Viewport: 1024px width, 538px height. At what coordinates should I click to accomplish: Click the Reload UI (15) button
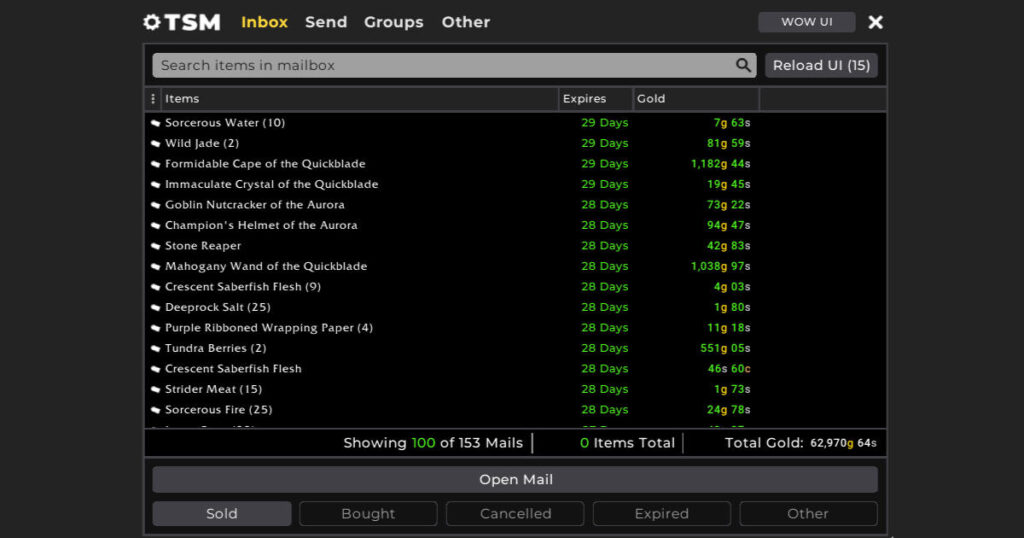click(821, 65)
